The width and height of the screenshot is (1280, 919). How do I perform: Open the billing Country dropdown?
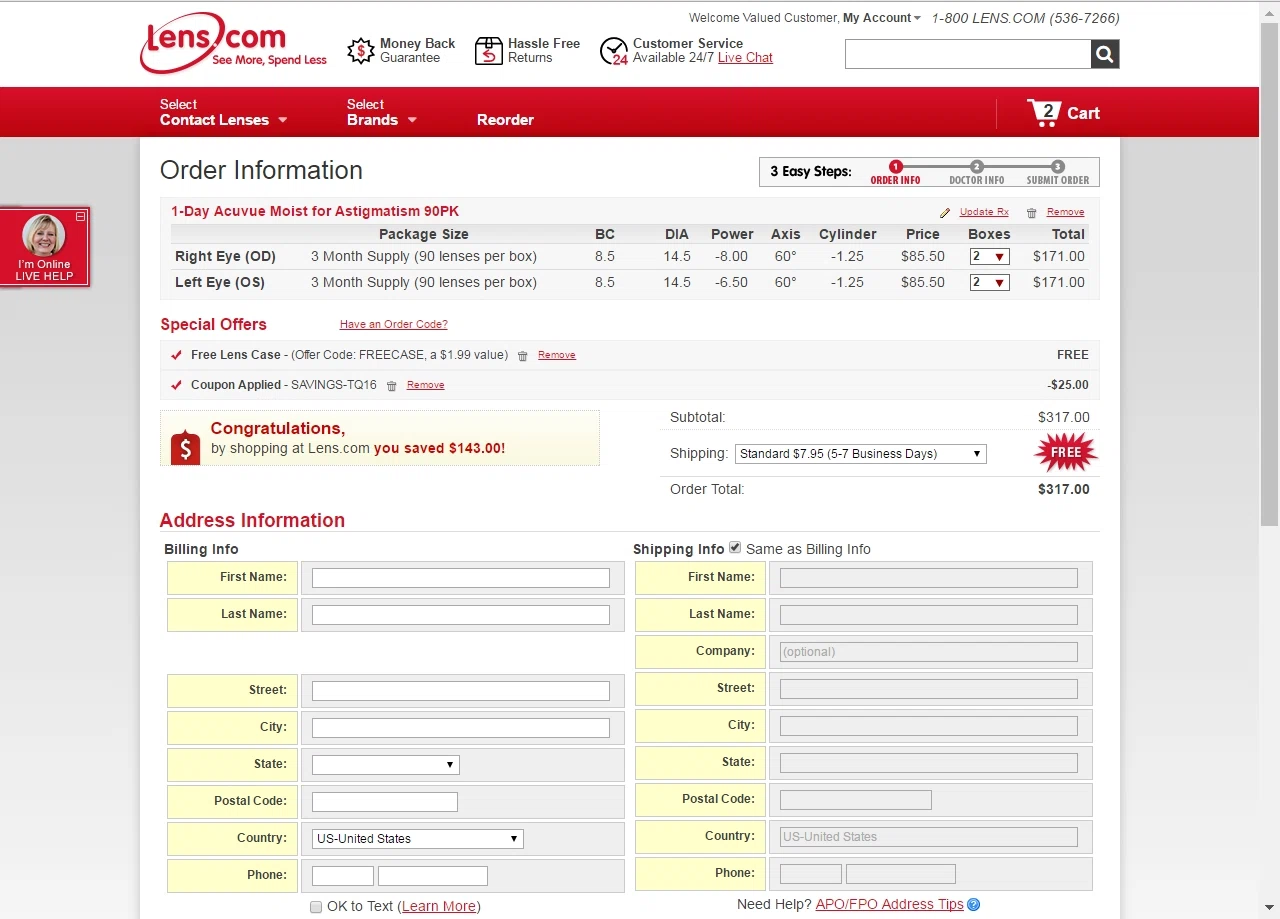click(x=417, y=839)
